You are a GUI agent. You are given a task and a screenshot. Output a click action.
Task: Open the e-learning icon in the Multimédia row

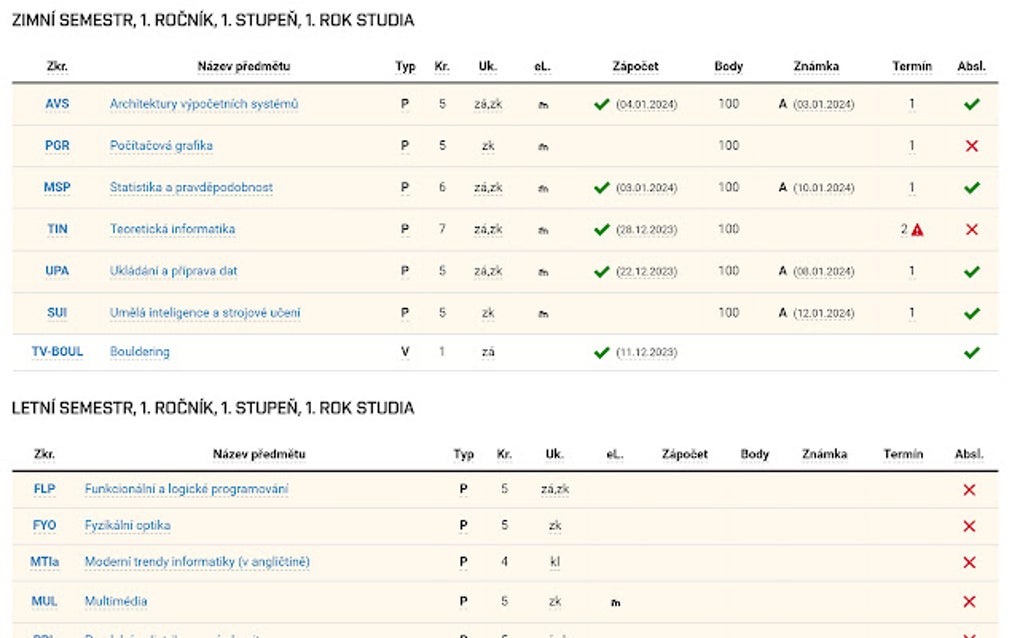tap(615, 603)
